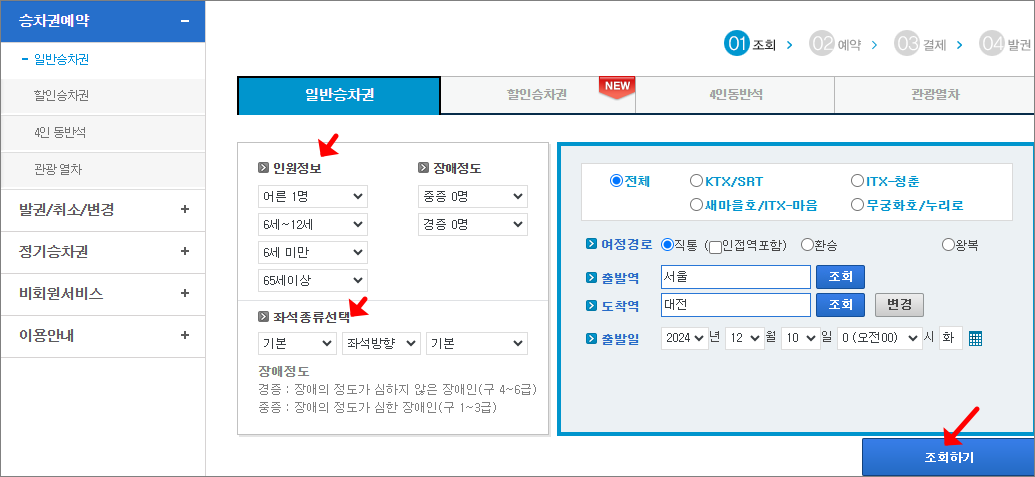Image resolution: width=1035 pixels, height=477 pixels.
Task: Open 일반승차권 in the left sidebar
Action: 61,60
